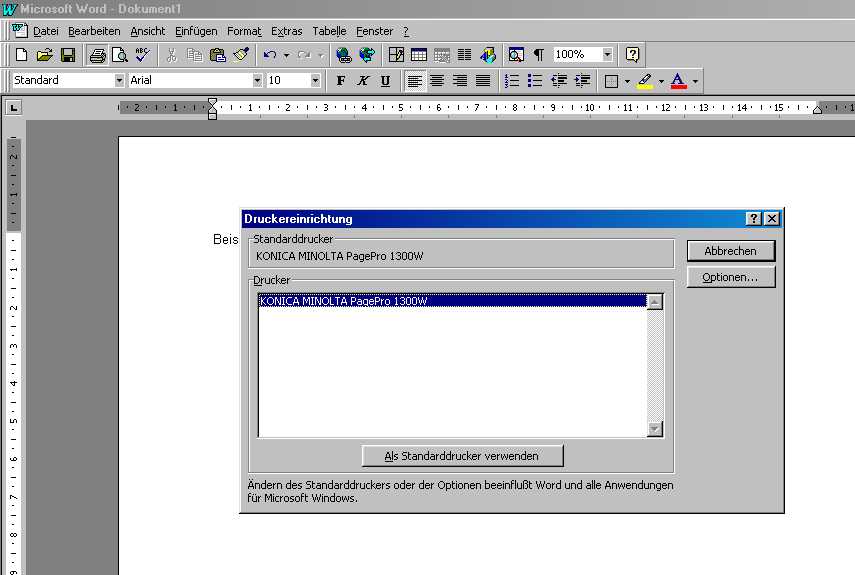Expand the font size 10 dropdown

tap(315, 81)
